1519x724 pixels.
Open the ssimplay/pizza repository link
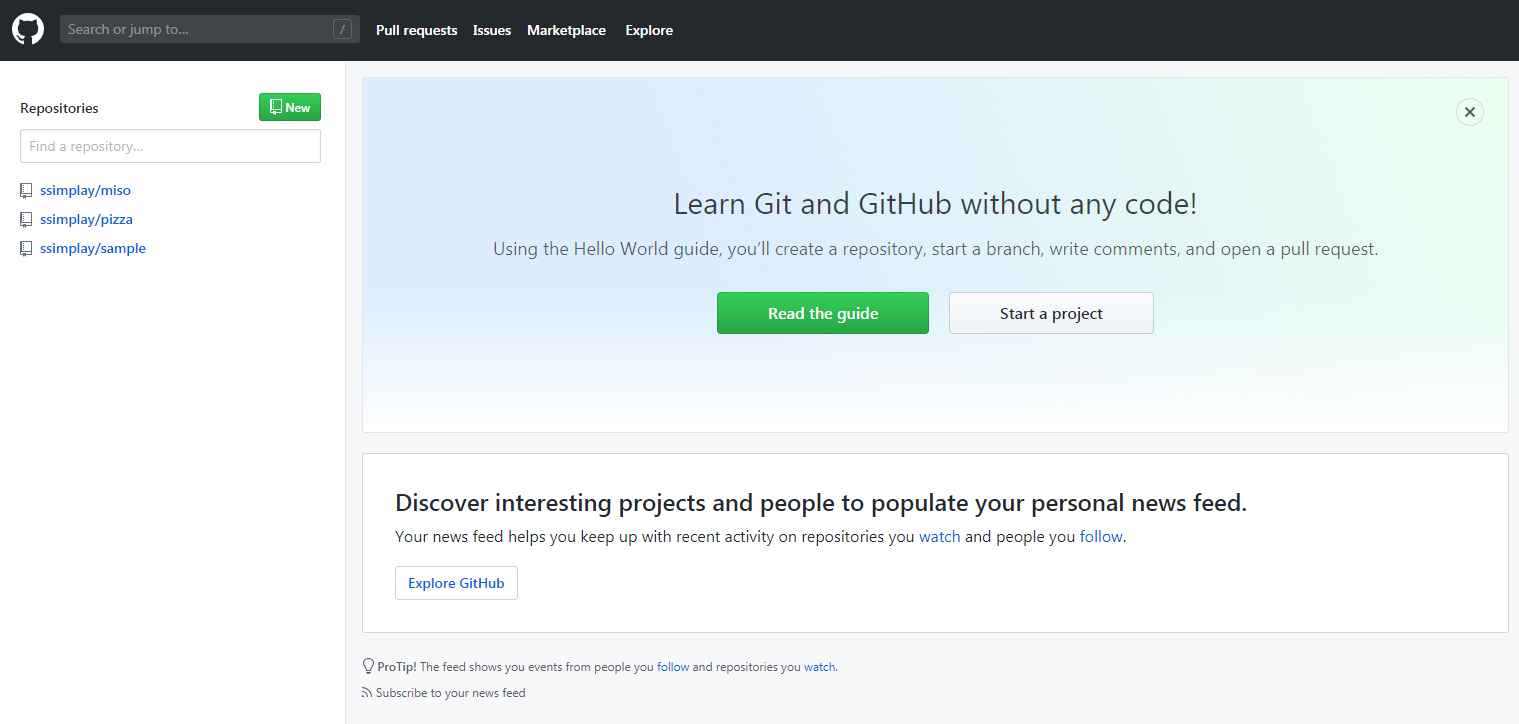pyautogui.click(x=86, y=219)
